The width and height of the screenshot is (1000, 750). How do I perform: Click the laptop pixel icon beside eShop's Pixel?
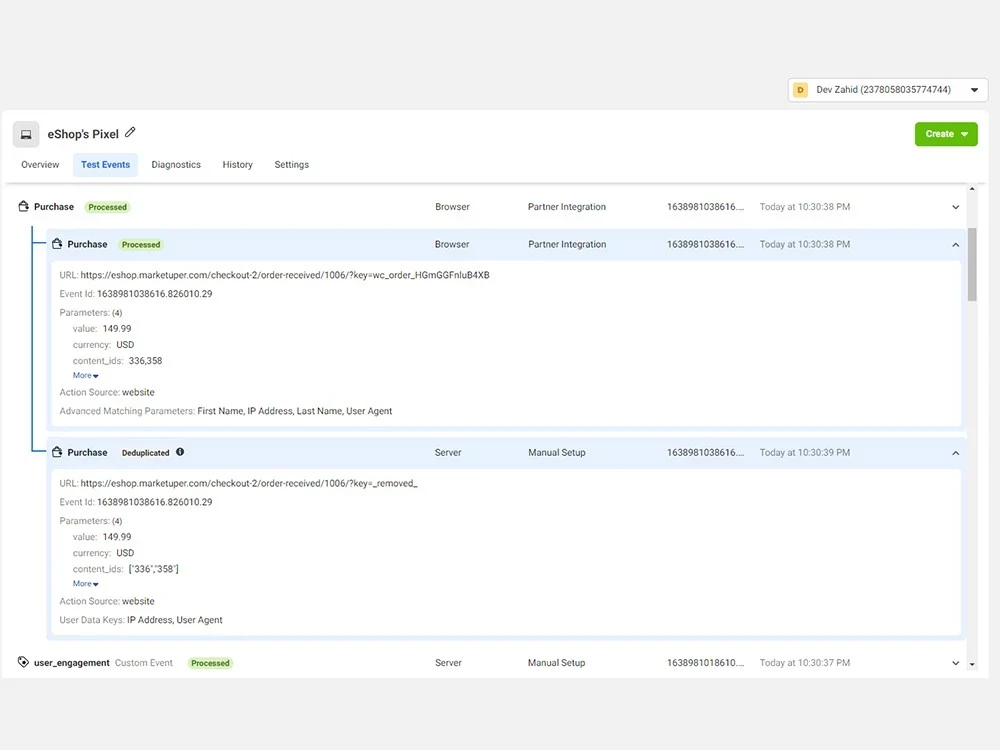26,135
